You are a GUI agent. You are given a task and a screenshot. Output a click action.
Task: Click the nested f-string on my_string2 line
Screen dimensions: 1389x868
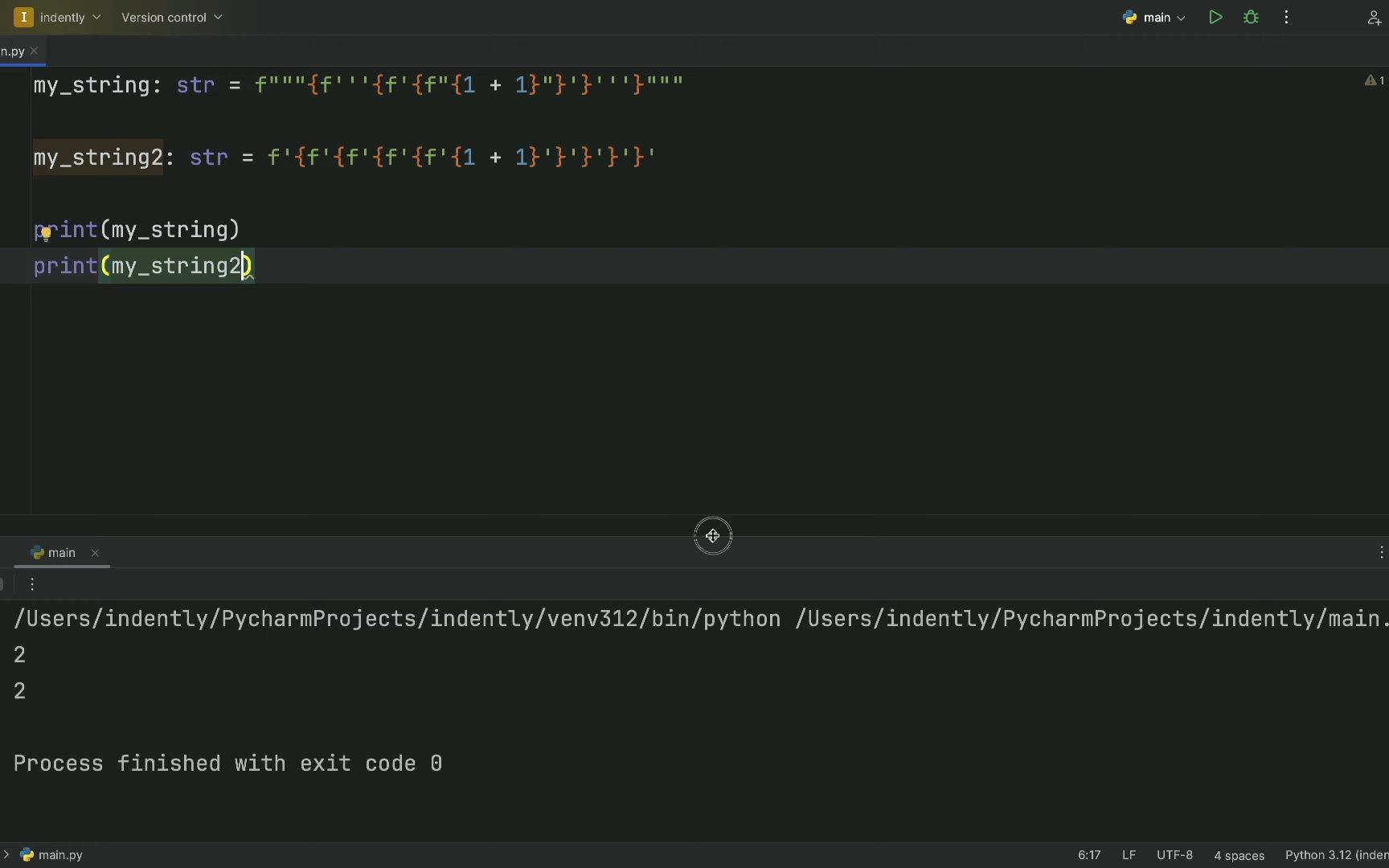click(461, 158)
